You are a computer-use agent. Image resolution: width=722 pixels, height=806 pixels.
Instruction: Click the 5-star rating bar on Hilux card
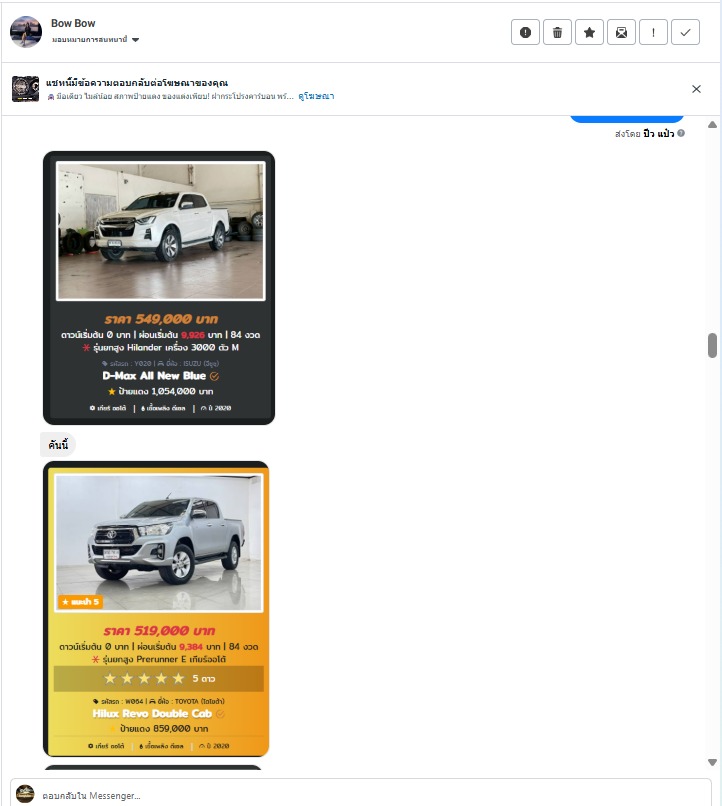[x=159, y=679]
